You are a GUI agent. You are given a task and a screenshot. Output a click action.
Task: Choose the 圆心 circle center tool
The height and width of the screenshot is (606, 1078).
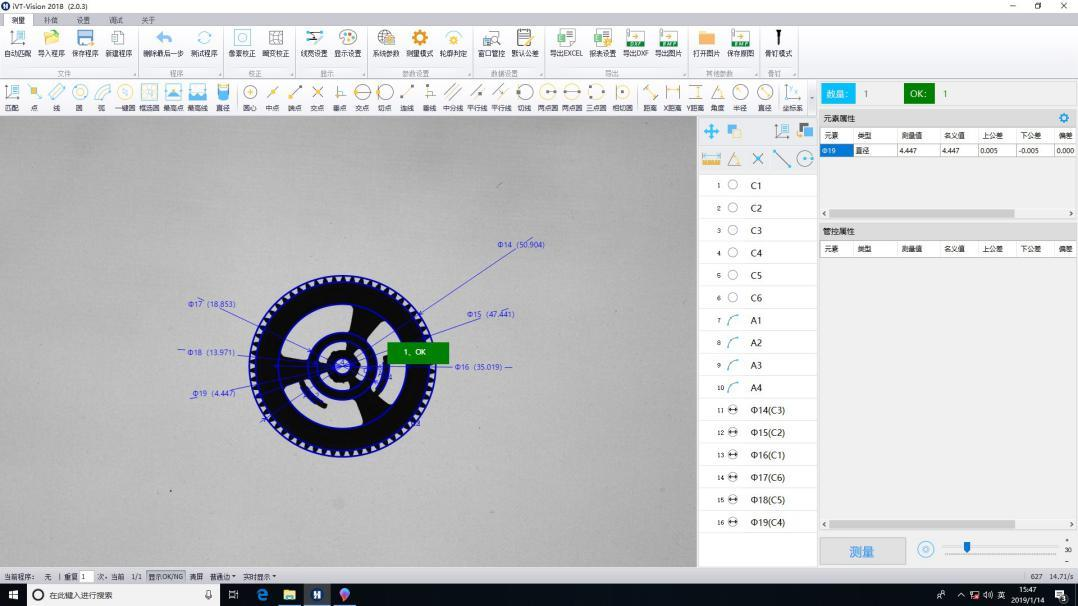(x=250, y=96)
